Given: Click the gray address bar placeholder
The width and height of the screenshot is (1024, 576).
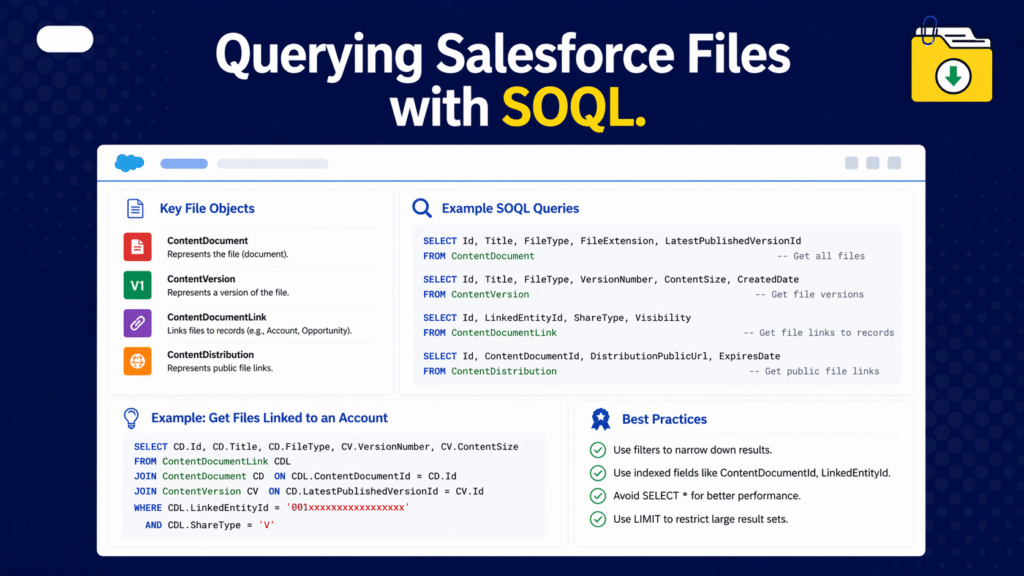Looking at the screenshot, I should click(273, 163).
